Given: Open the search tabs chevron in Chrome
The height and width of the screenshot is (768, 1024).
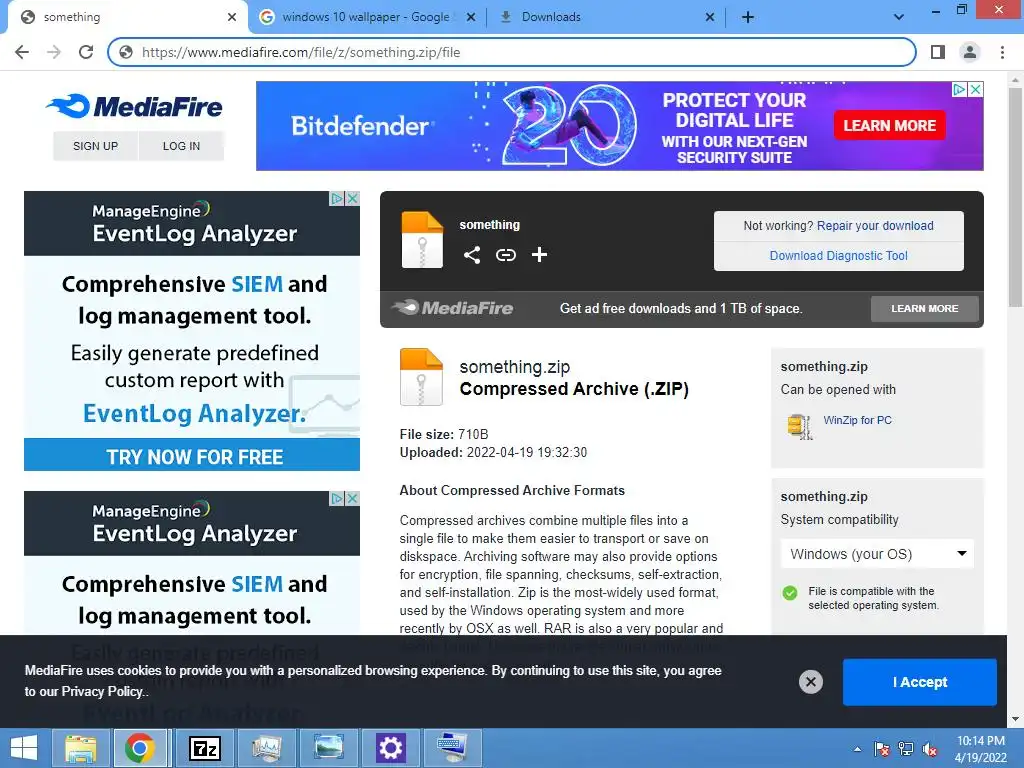Looking at the screenshot, I should tap(899, 17).
